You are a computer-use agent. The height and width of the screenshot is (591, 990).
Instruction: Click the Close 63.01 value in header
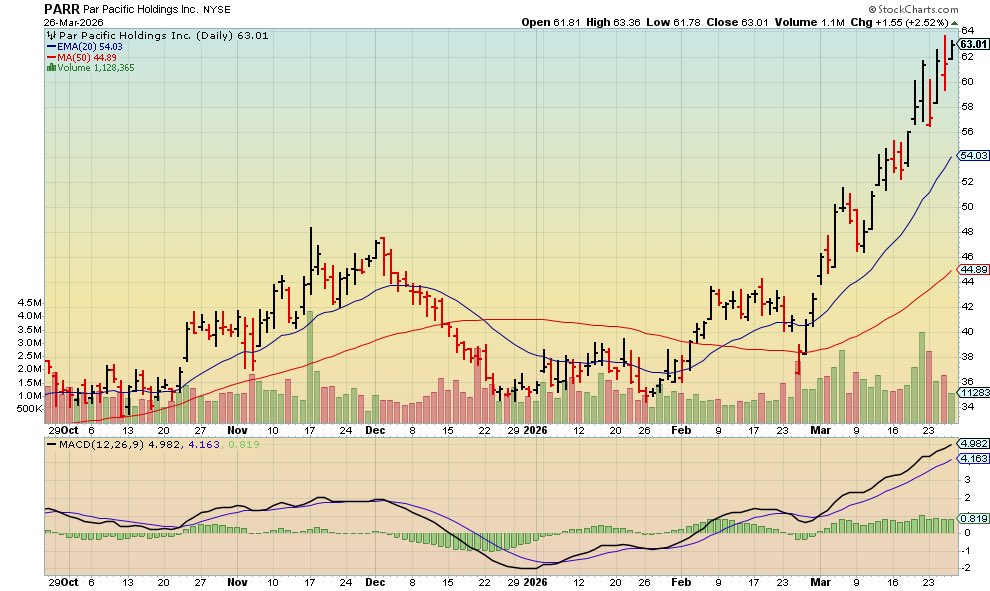click(x=737, y=22)
